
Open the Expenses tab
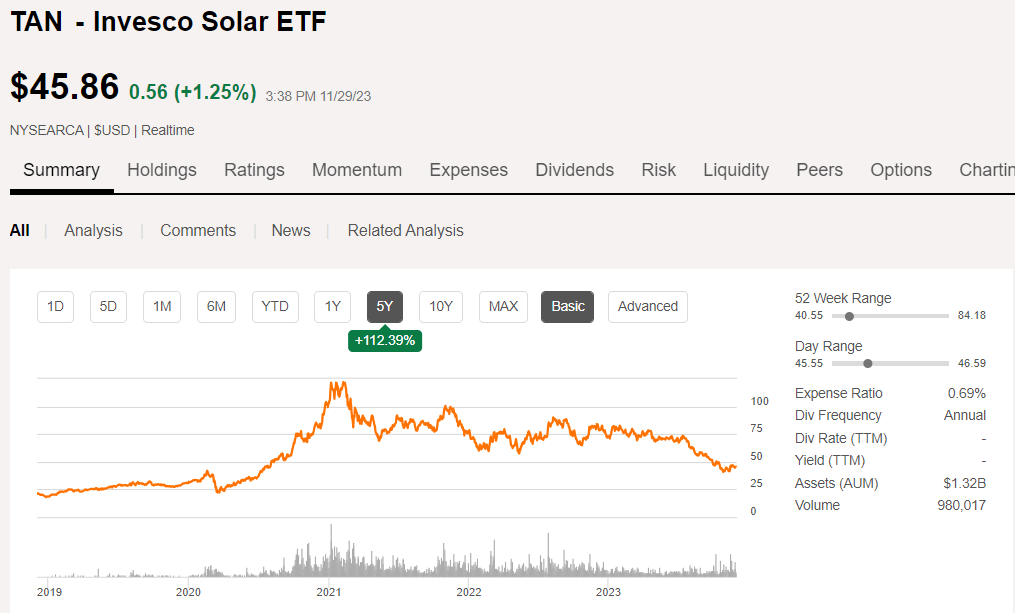point(468,170)
